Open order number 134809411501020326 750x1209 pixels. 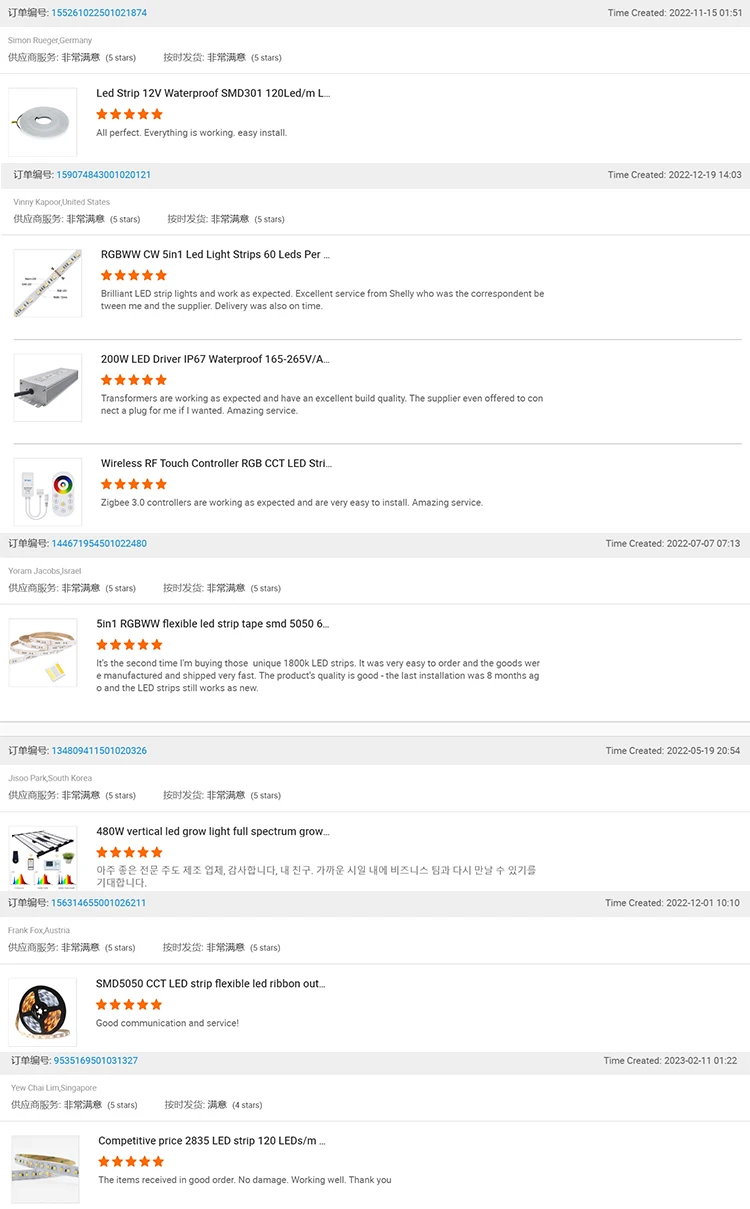99,751
